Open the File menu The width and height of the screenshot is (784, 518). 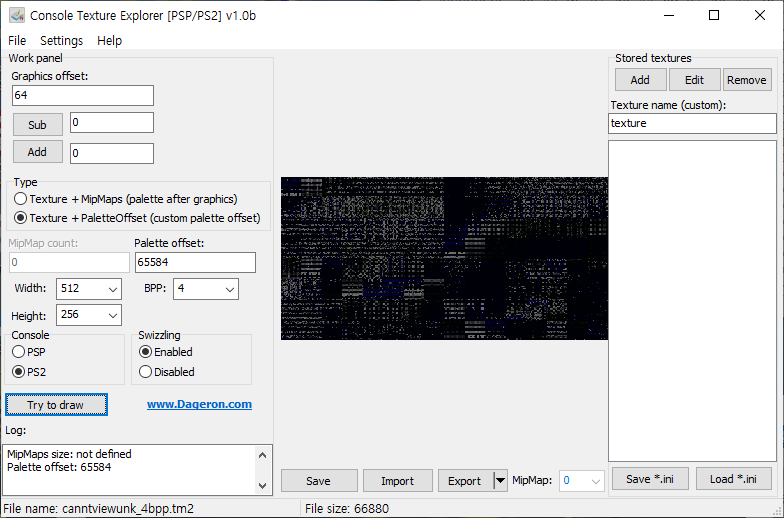click(x=17, y=40)
